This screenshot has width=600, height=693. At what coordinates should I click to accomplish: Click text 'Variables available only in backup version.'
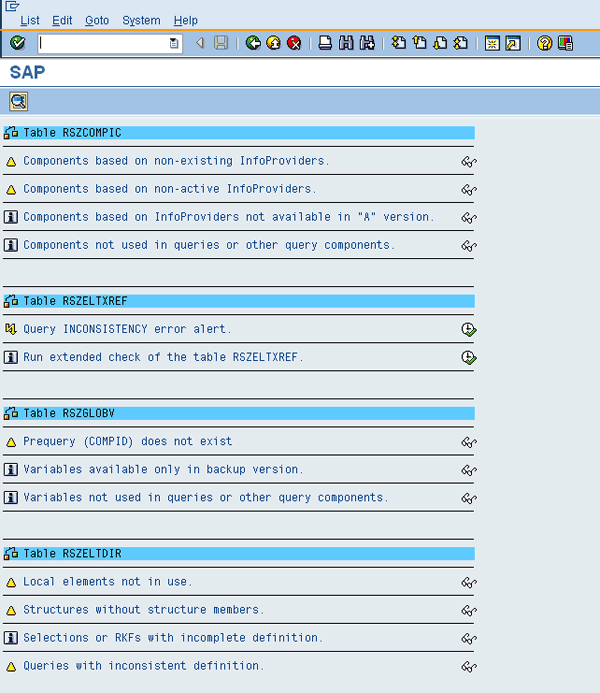163,469
